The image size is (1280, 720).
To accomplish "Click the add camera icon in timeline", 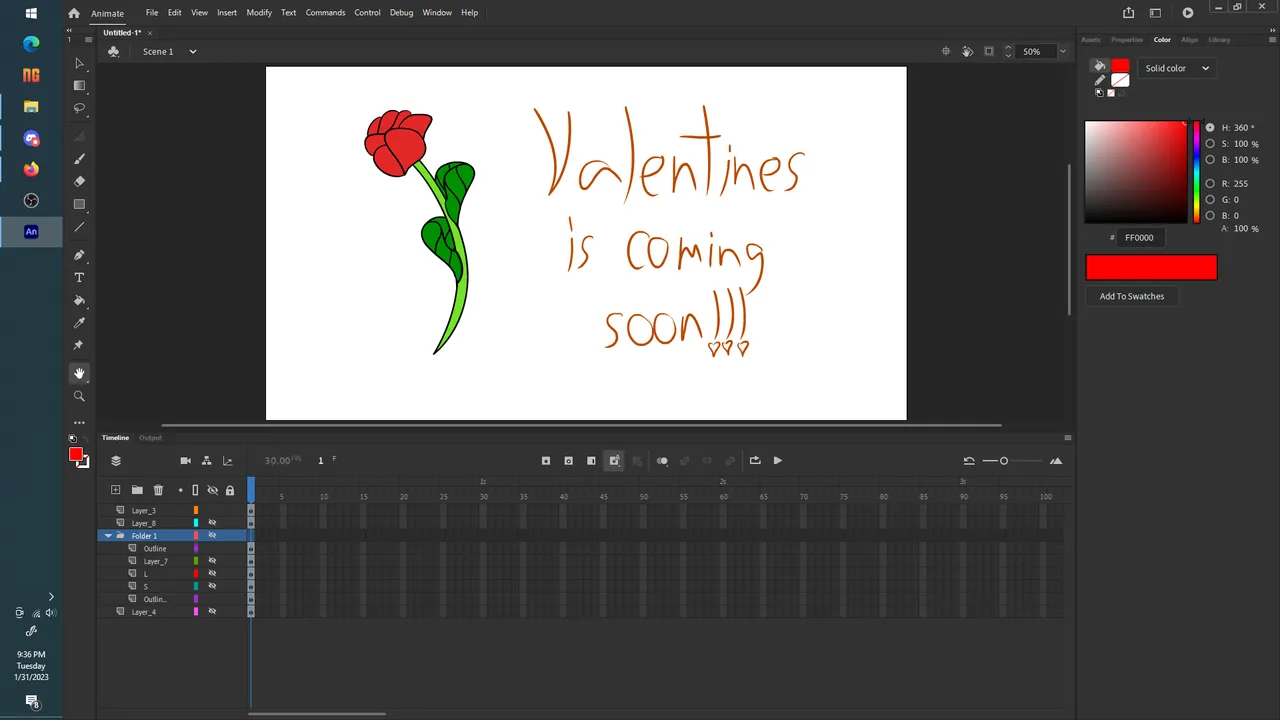I will point(185,461).
